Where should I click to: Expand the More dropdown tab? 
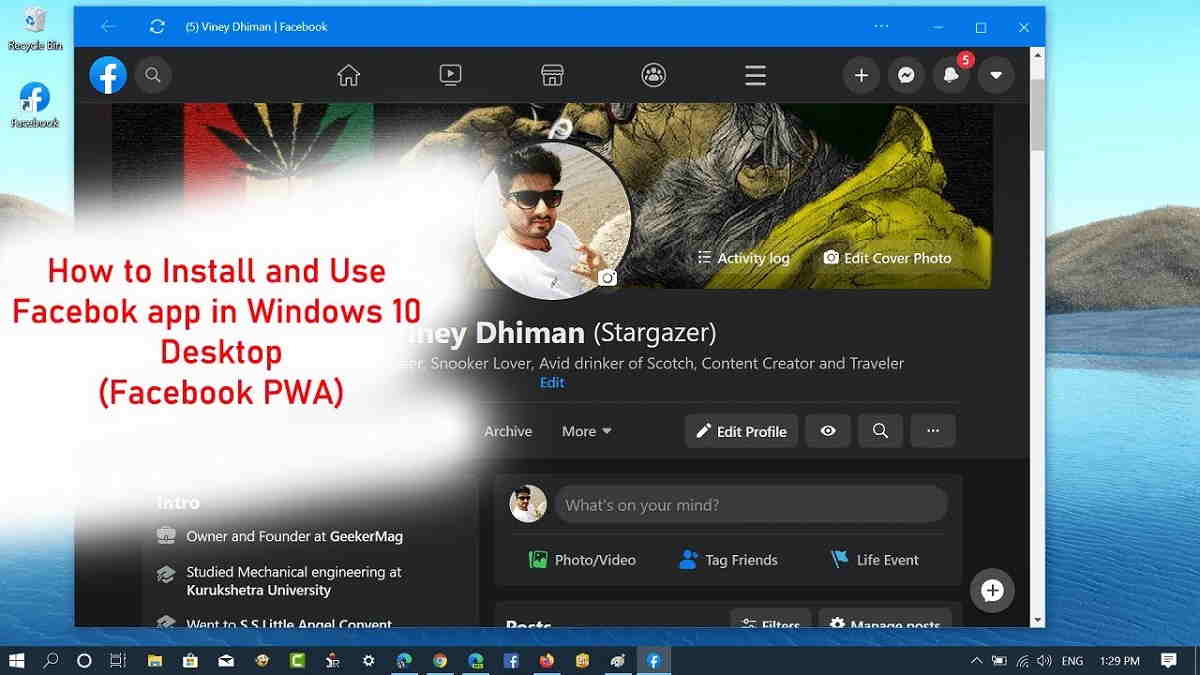coord(586,431)
